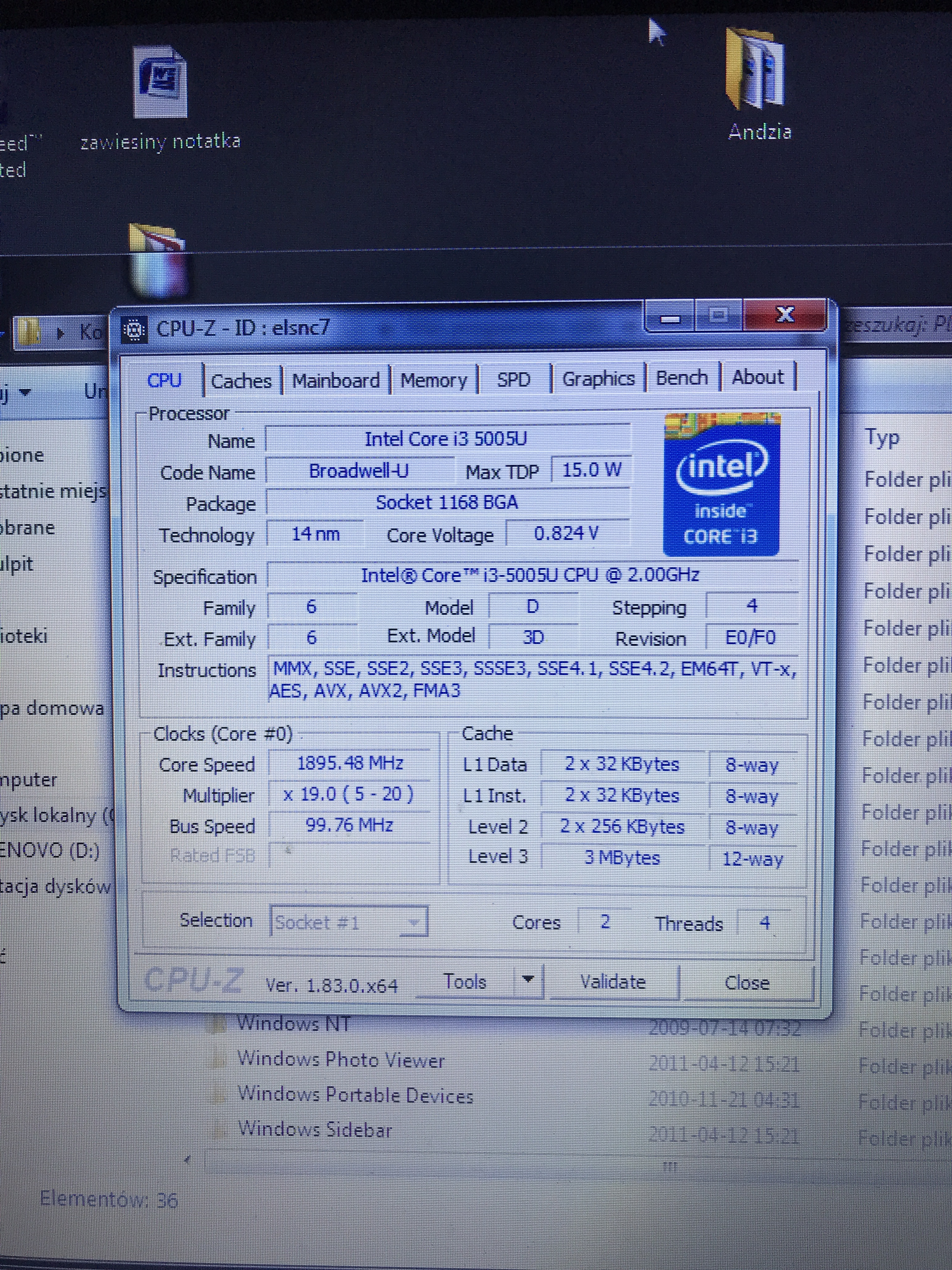
Task: Click the folder icon in Explorer address bar
Action: (29, 331)
